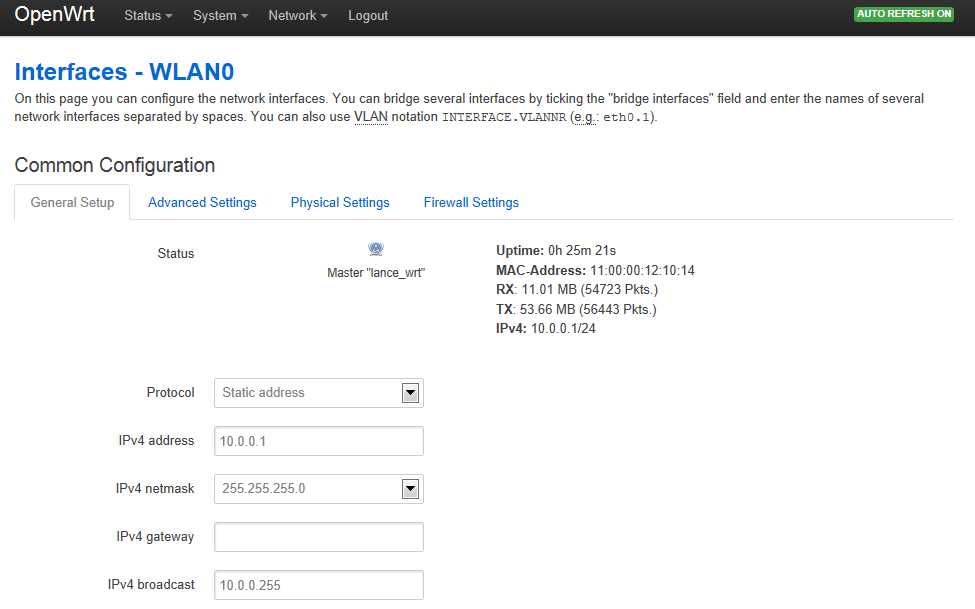
Task: Click the OpenWrt brand logo text
Action: click(54, 14)
